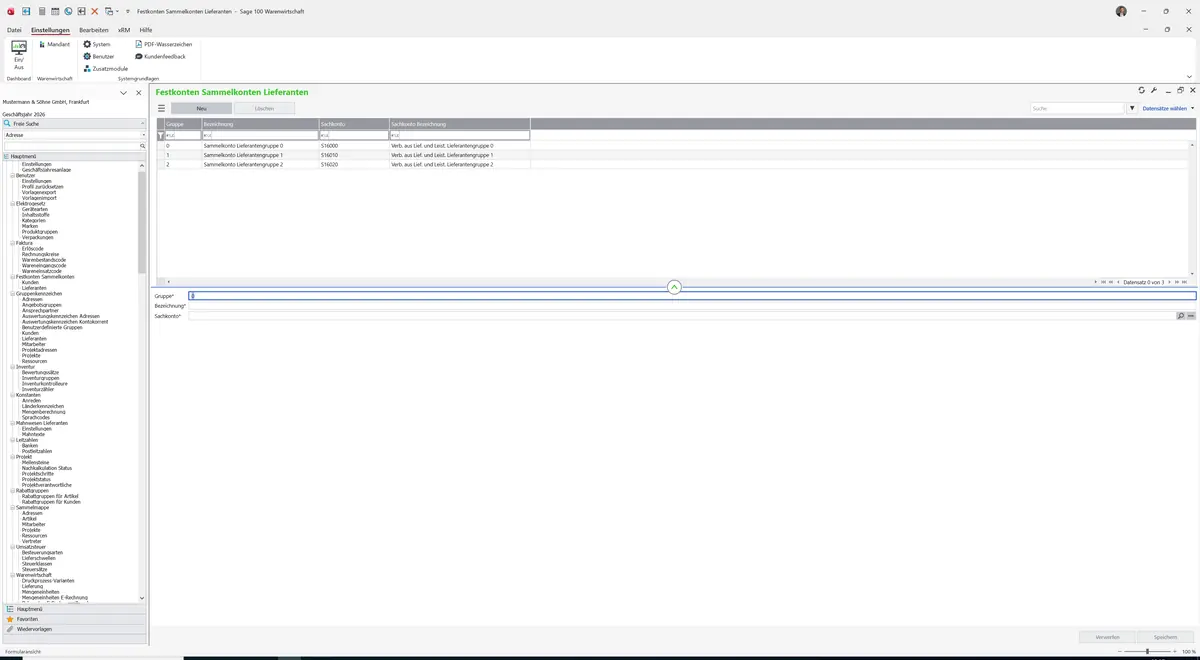Screen dimensions: 1200x660
Task: Switch to the Bearbeiten tab
Action: point(94,30)
